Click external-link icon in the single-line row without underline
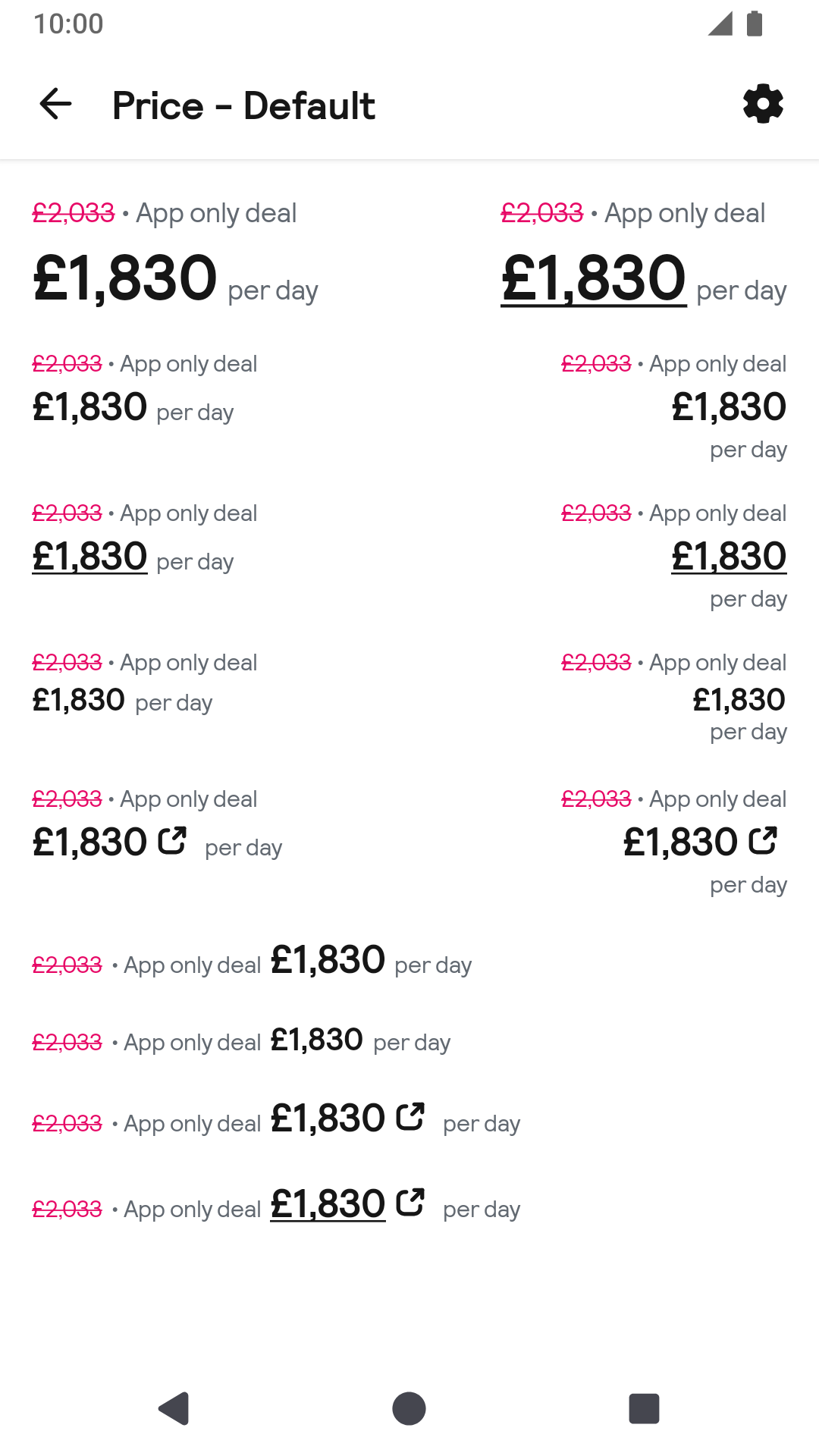This screenshot has width=819, height=1456. [410, 1116]
